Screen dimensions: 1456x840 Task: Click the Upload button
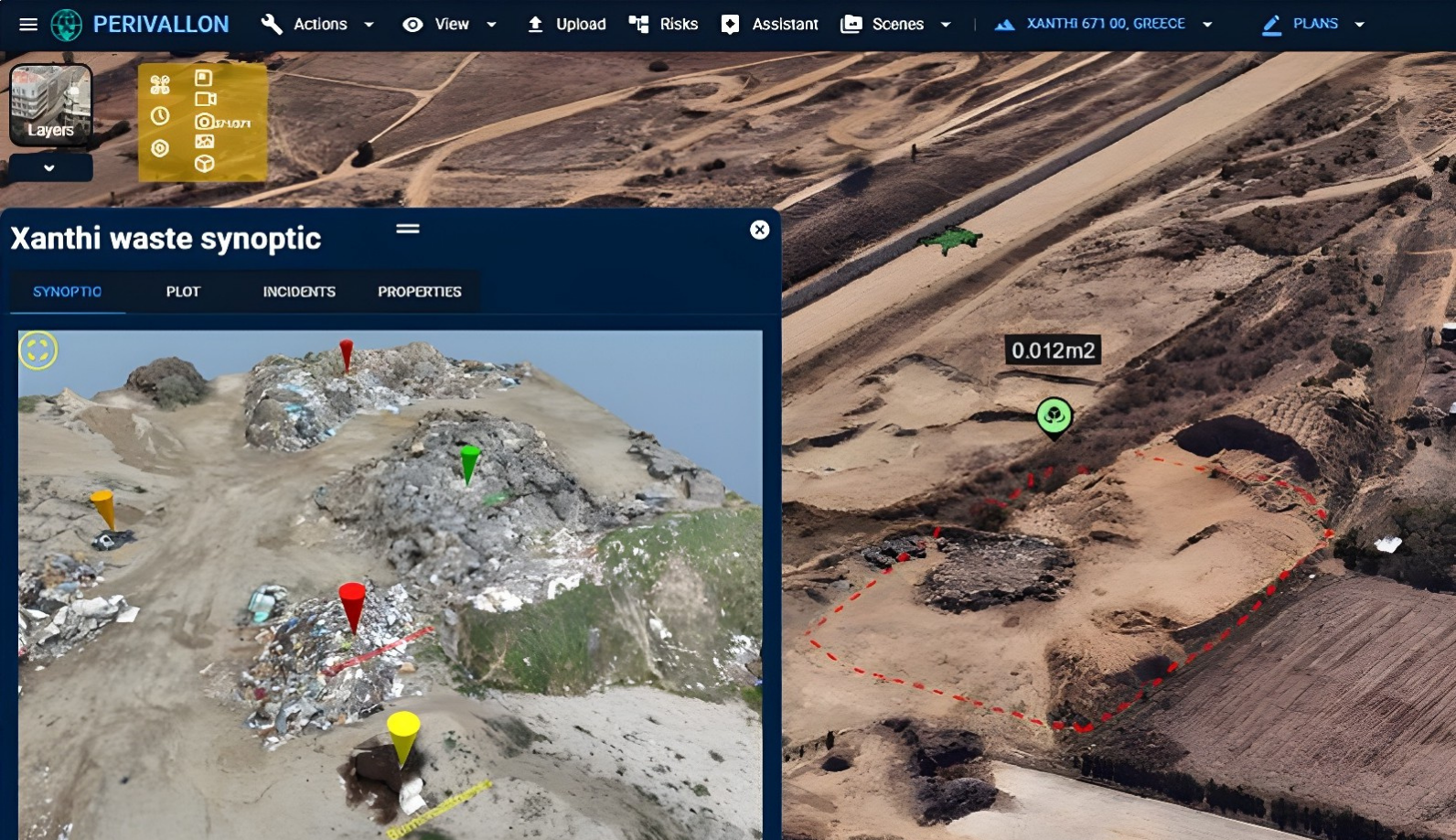tap(567, 25)
